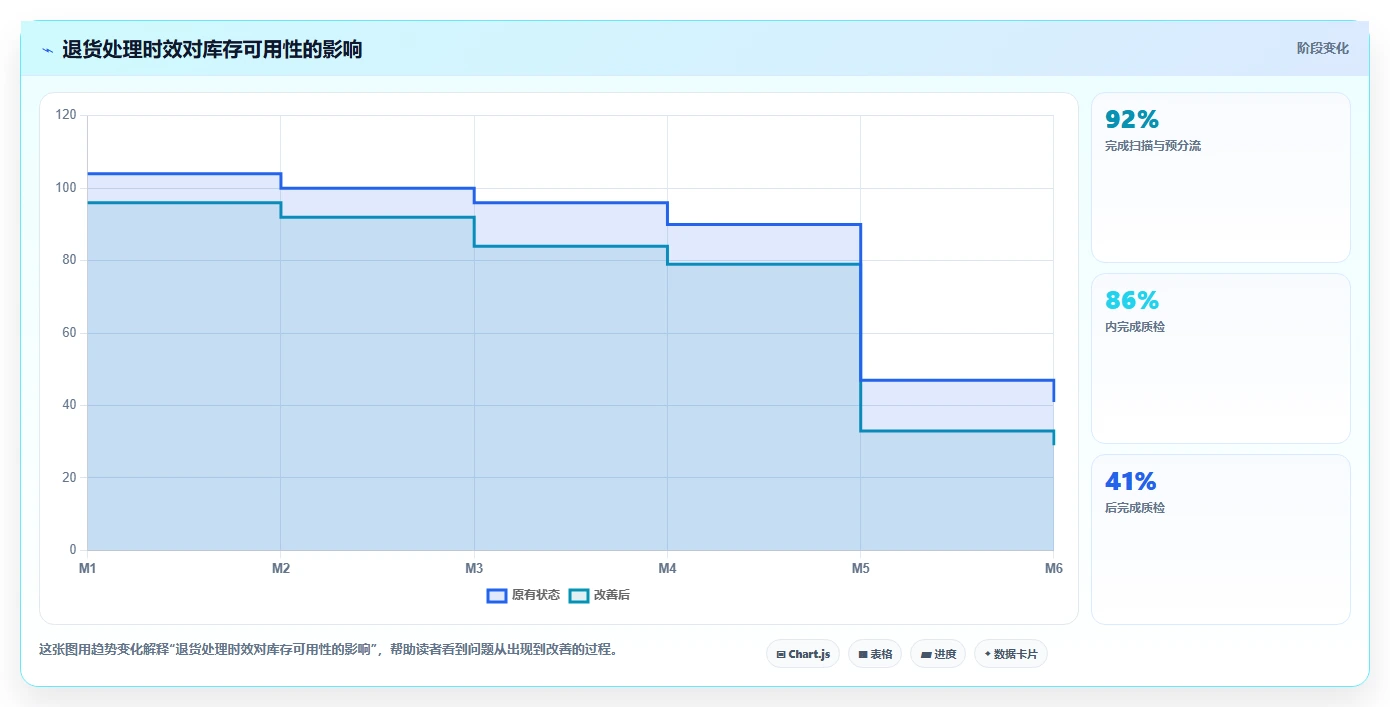Click the M5 axis label
The image size is (1390, 707).
860,568
